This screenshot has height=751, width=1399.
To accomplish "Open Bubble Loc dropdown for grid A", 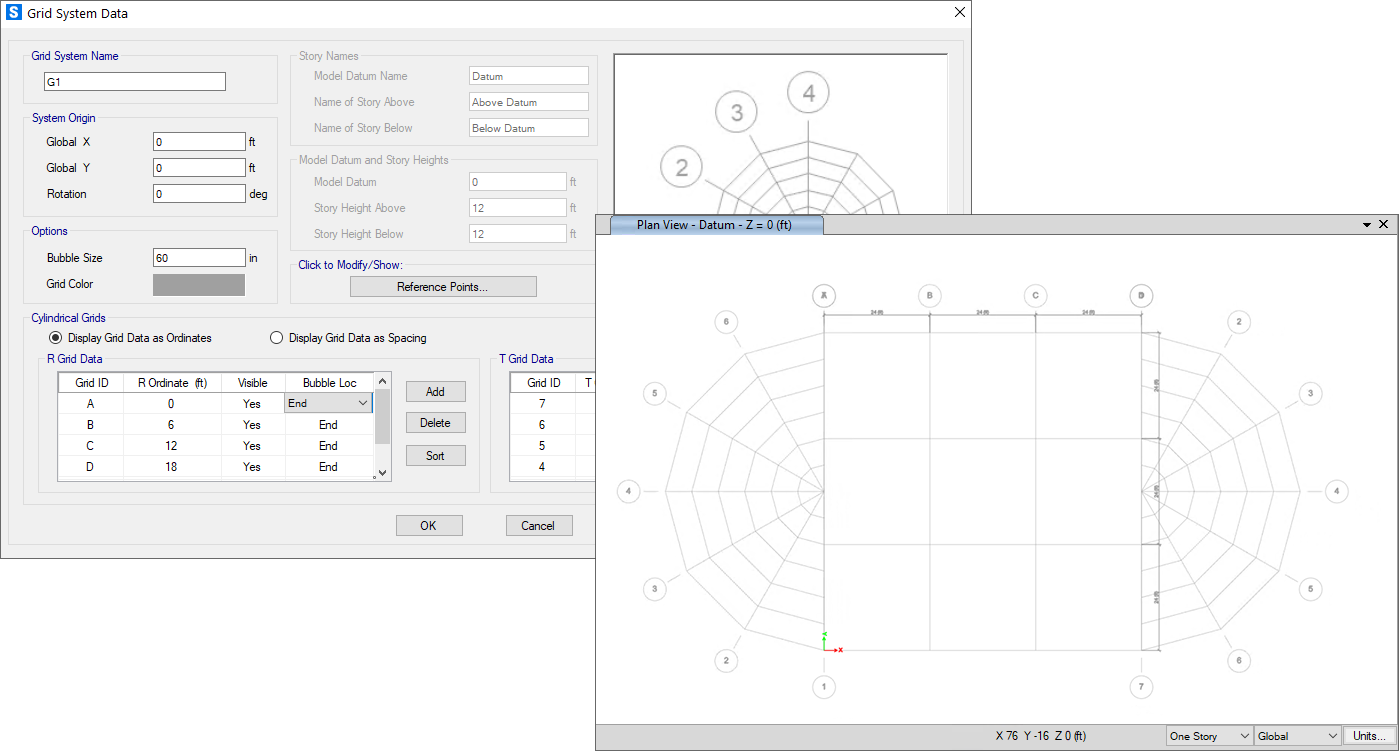I will (x=362, y=403).
